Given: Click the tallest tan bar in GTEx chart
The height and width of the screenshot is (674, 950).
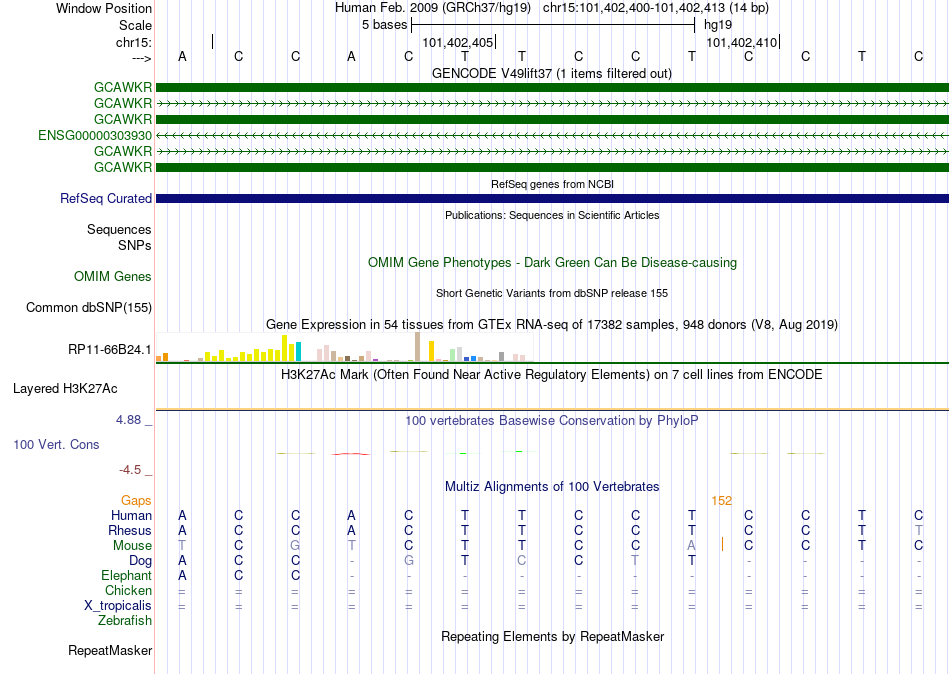Looking at the screenshot, I should [417, 347].
